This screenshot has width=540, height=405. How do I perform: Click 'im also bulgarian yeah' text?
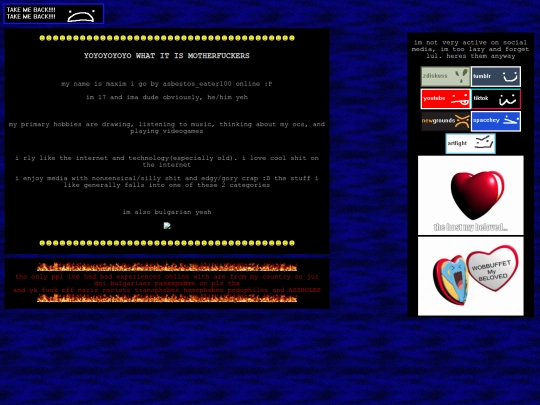click(167, 212)
